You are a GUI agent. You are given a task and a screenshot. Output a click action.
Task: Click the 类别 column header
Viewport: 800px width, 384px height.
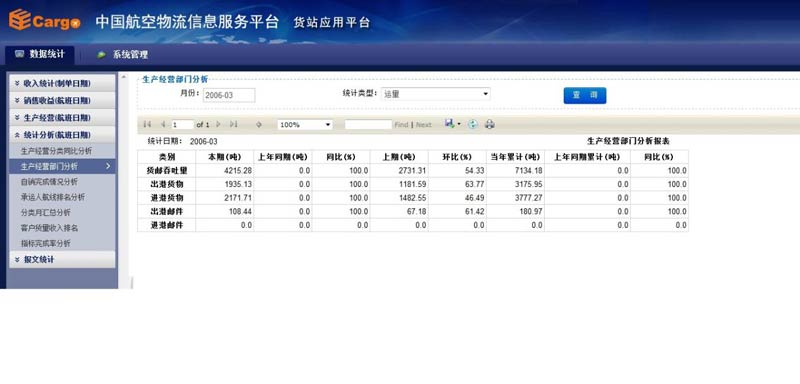(x=166, y=157)
